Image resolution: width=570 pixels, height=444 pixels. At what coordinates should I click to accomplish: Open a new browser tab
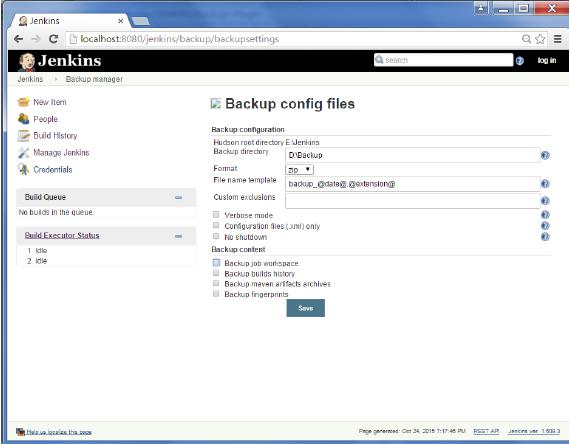click(x=141, y=21)
